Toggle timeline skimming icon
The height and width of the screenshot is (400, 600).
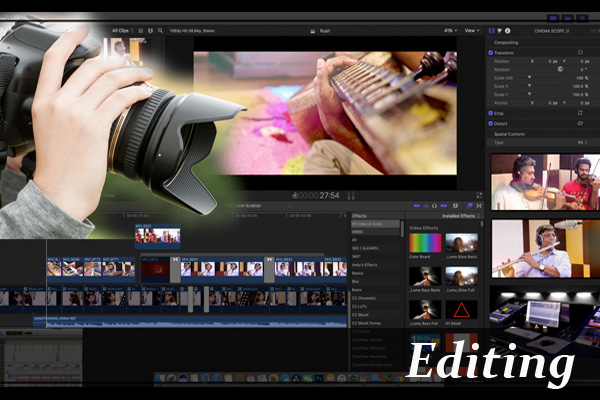pos(417,206)
